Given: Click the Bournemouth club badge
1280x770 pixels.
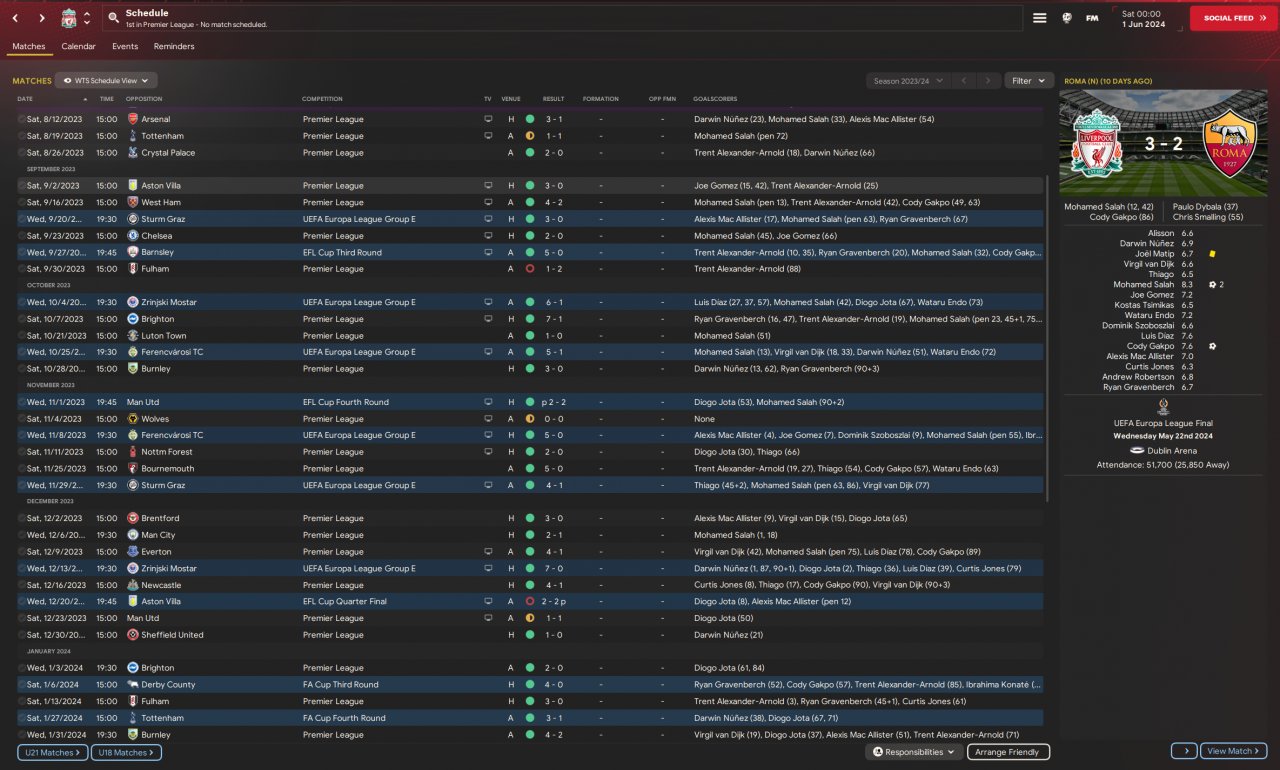Looking at the screenshot, I should (x=133, y=468).
